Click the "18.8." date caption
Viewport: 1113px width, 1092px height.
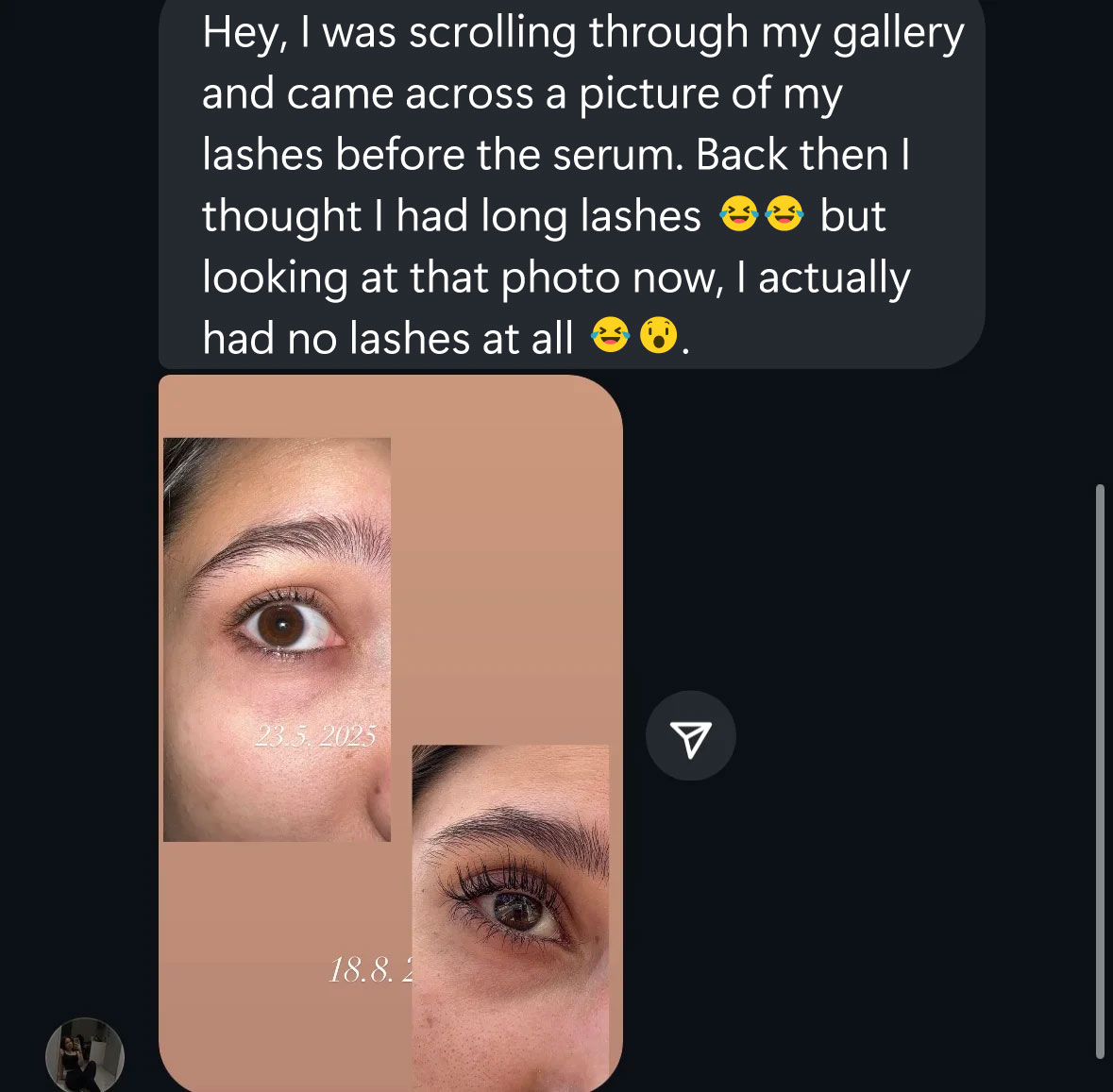click(370, 969)
